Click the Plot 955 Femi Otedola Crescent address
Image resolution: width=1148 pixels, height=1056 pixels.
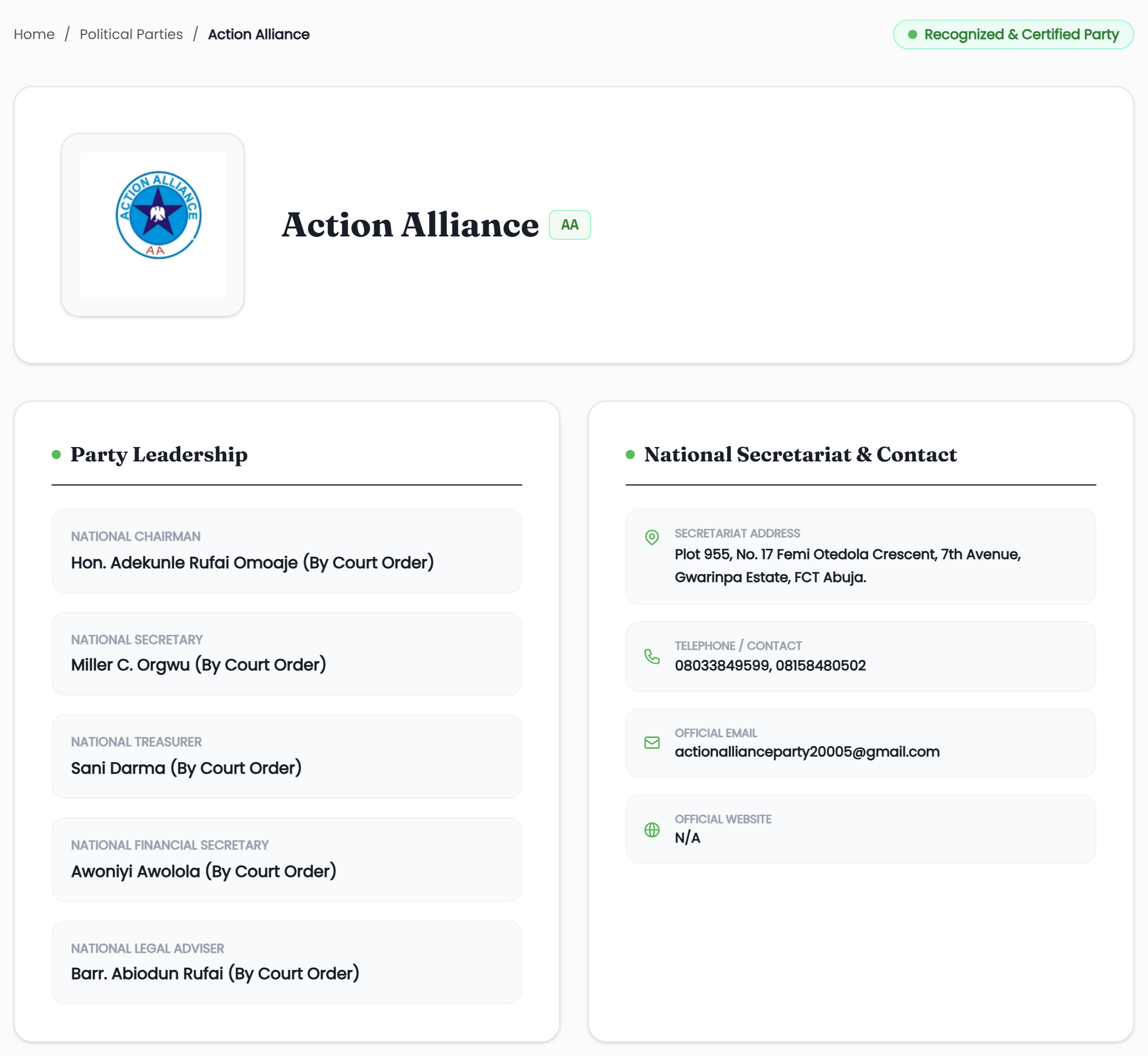[848, 566]
